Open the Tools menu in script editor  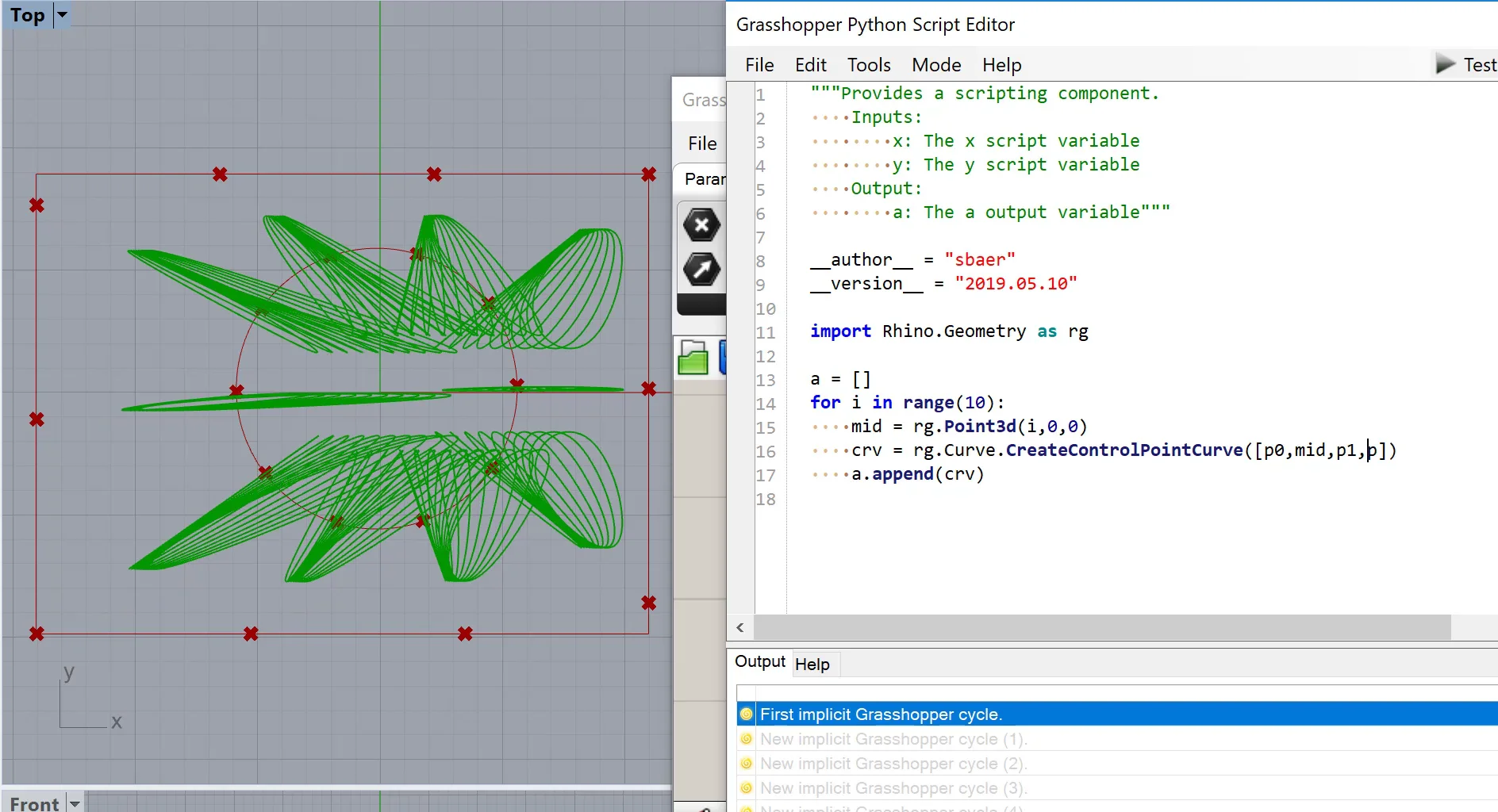(869, 65)
